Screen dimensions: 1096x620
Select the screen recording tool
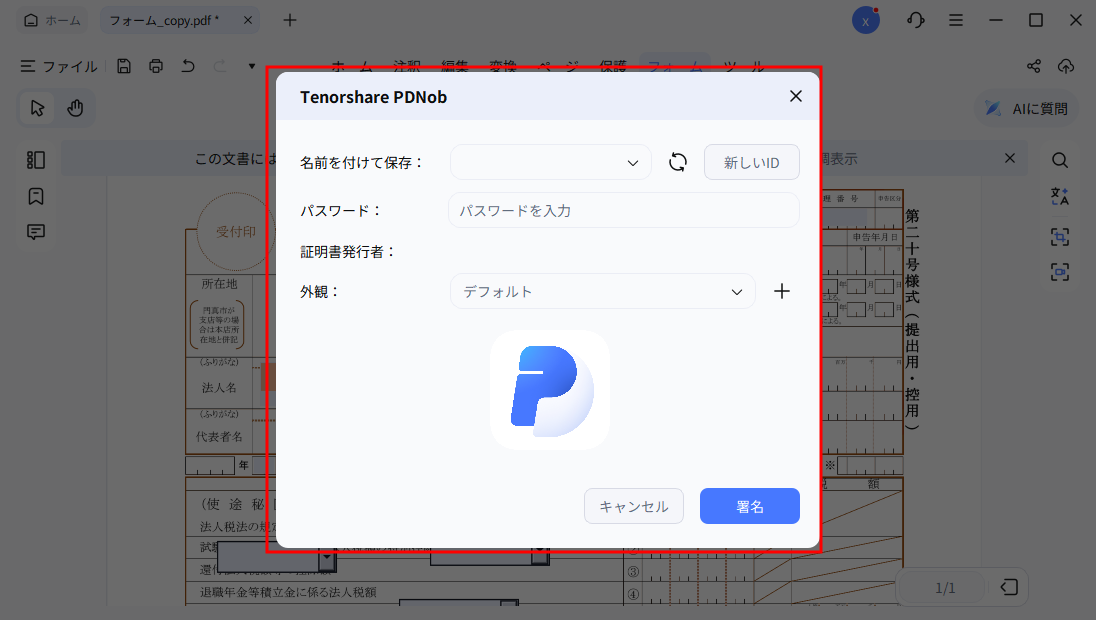pyautogui.click(x=1059, y=271)
